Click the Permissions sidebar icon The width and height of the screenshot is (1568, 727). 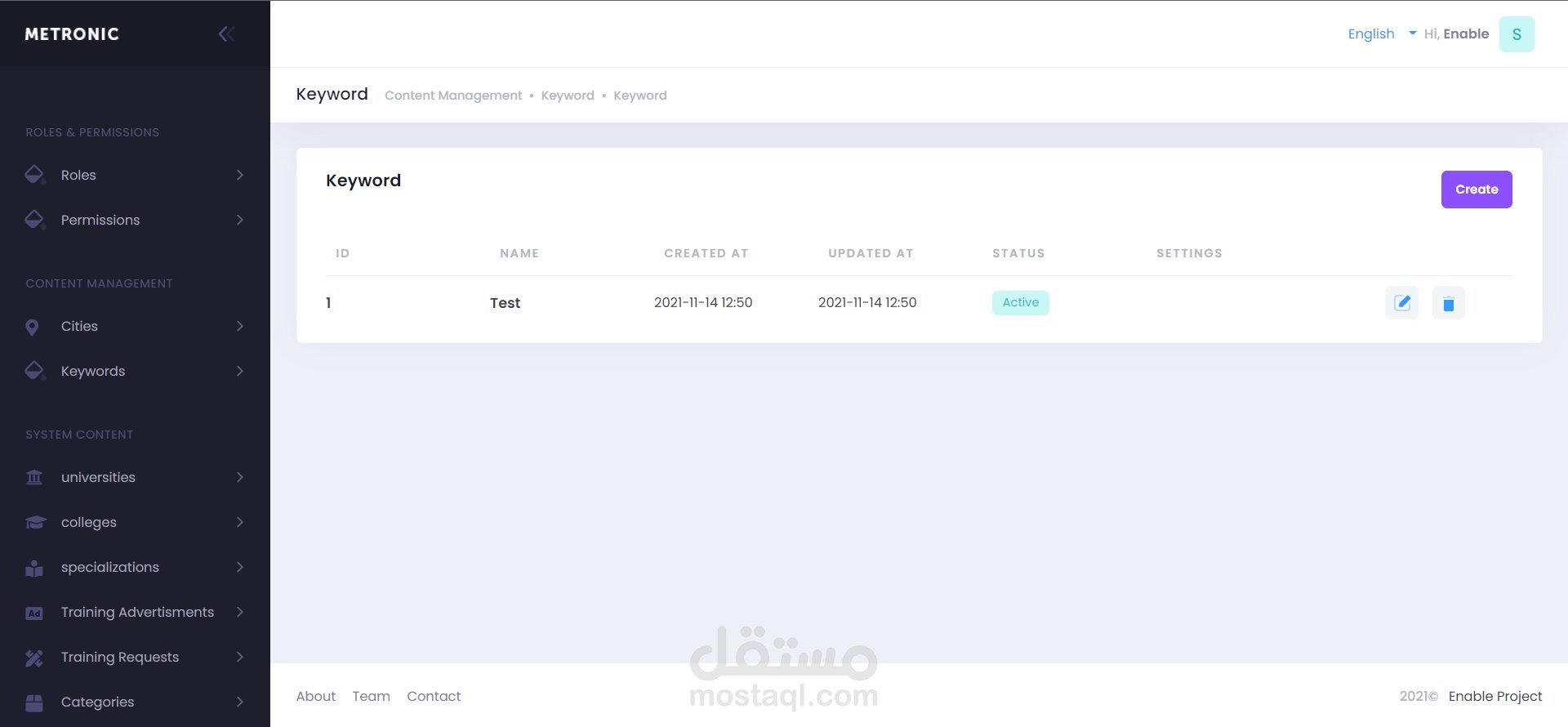tap(34, 220)
